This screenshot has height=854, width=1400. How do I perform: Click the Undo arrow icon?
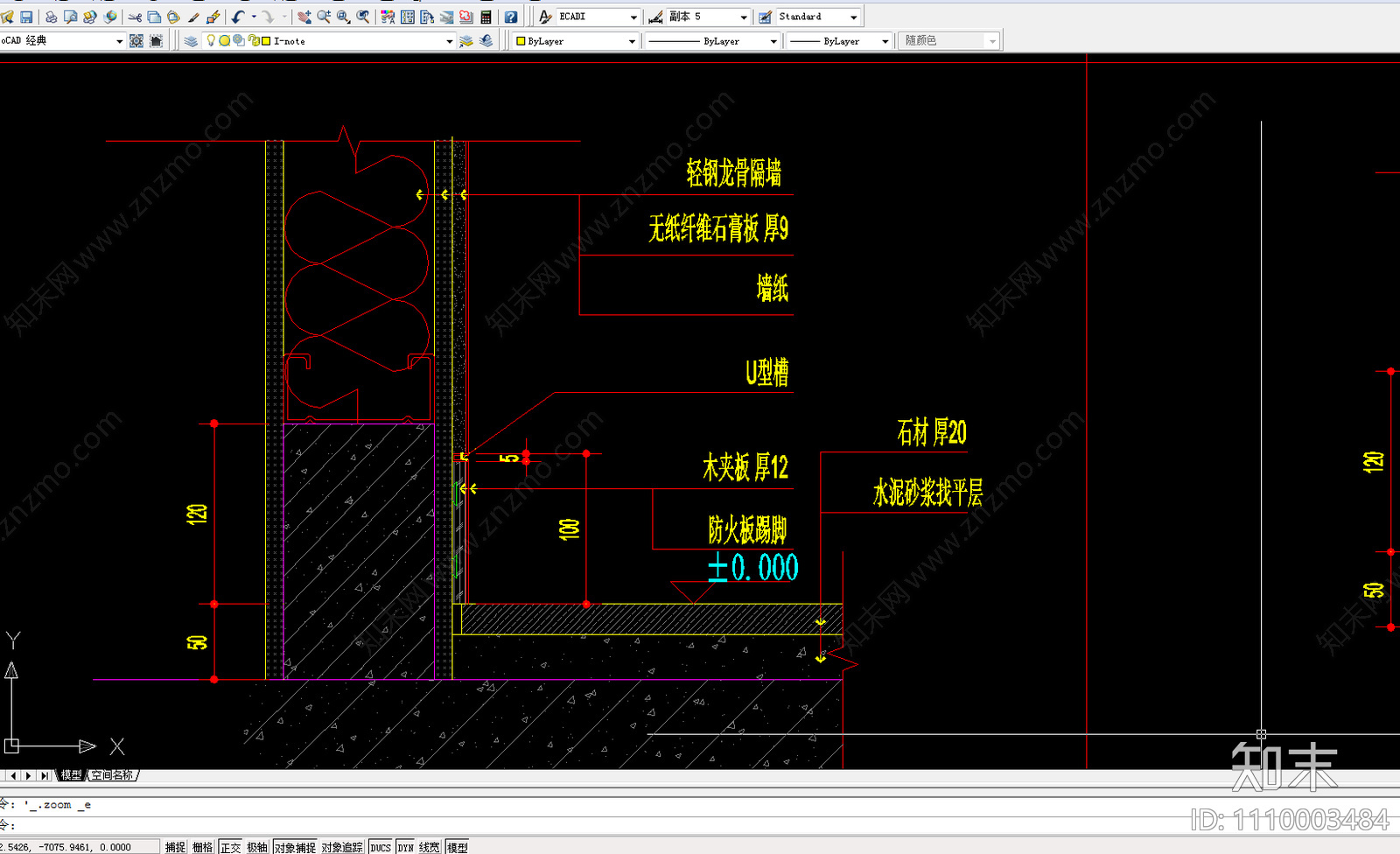point(238,17)
